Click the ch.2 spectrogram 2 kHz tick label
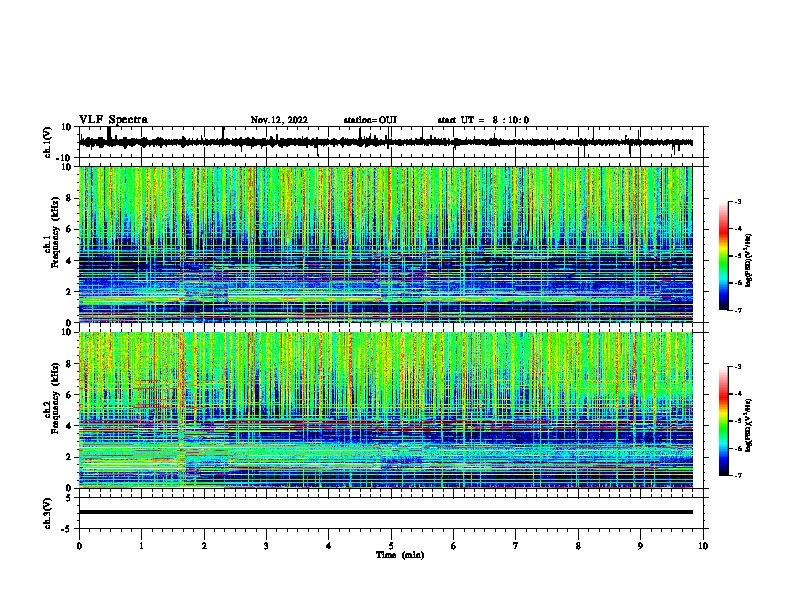This screenshot has height=612, width=792. pos(69,457)
